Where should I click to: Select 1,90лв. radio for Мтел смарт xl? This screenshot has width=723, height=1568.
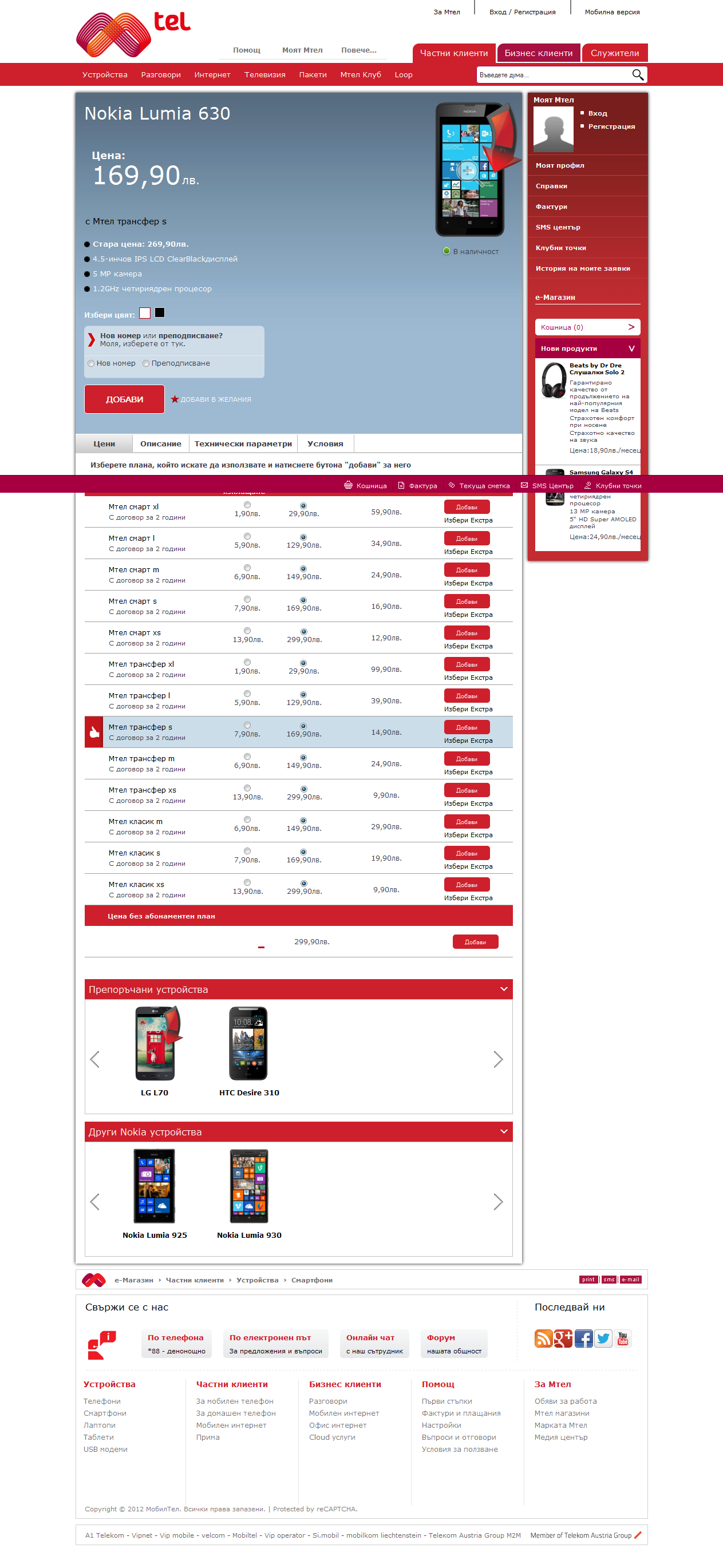pyautogui.click(x=247, y=505)
